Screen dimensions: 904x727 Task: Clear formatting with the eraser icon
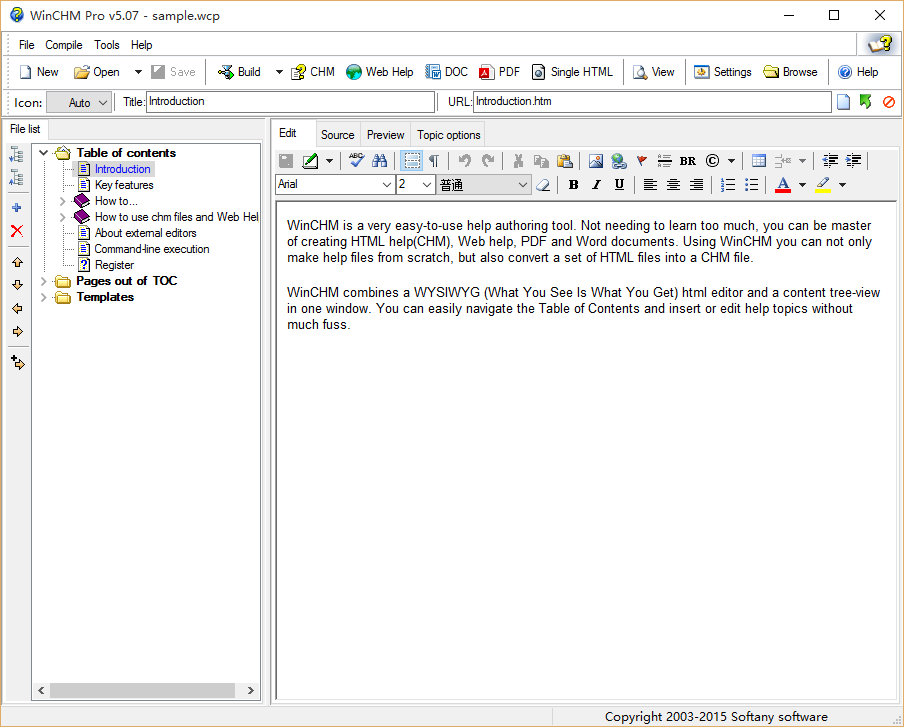[543, 184]
